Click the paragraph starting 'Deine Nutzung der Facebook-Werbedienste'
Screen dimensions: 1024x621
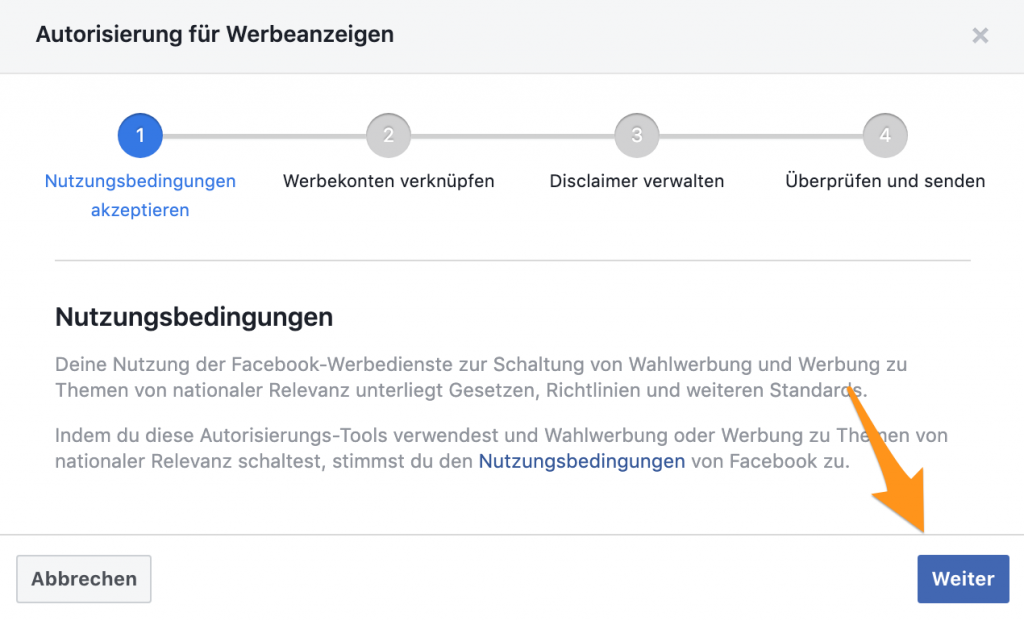point(480,377)
